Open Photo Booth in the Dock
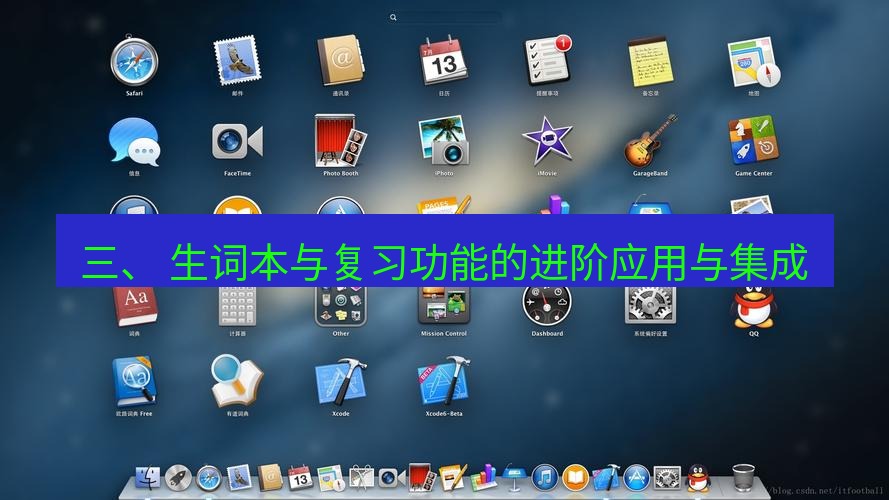The image size is (889, 500). (x=422, y=477)
